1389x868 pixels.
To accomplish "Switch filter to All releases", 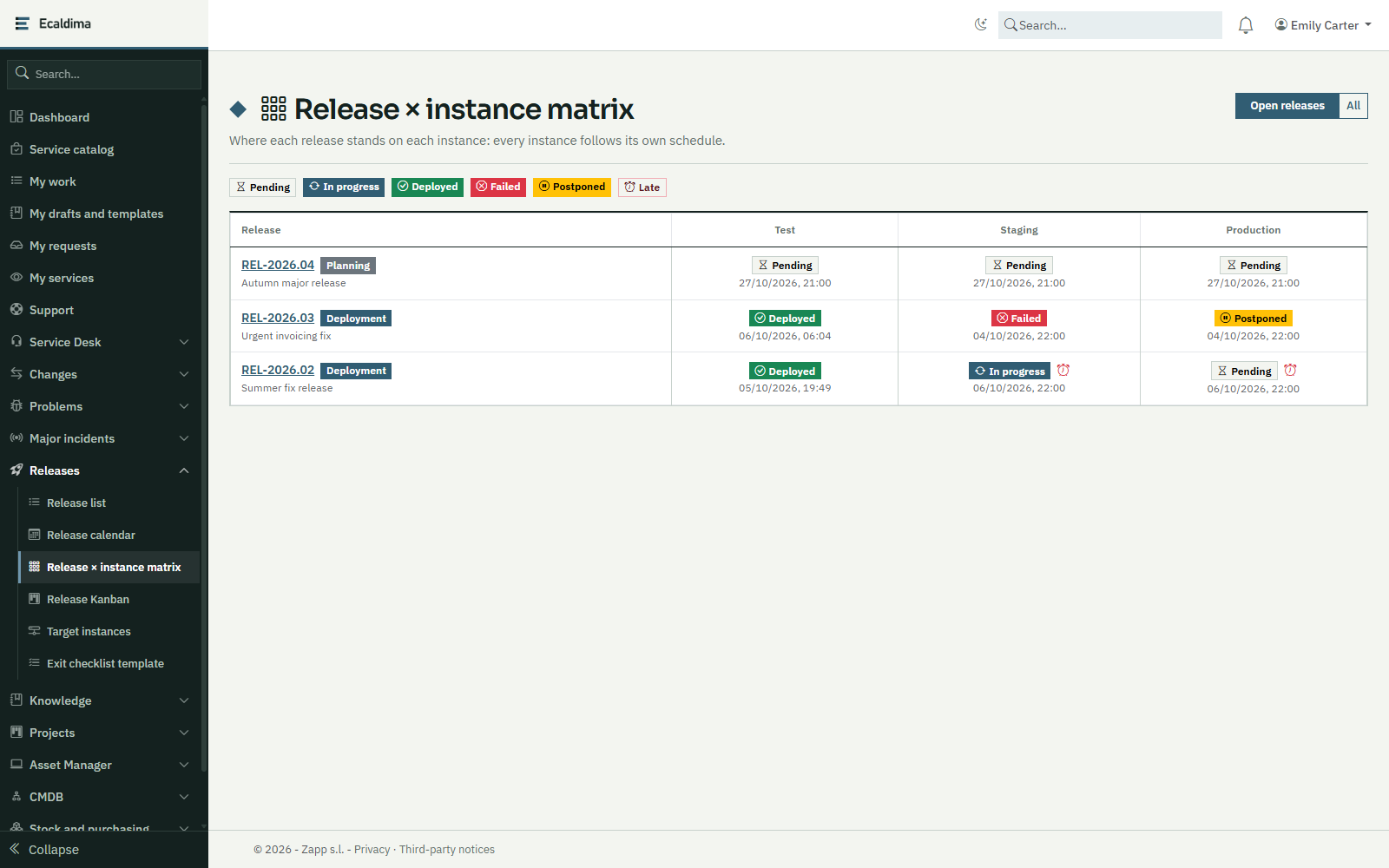I will (x=1353, y=106).
